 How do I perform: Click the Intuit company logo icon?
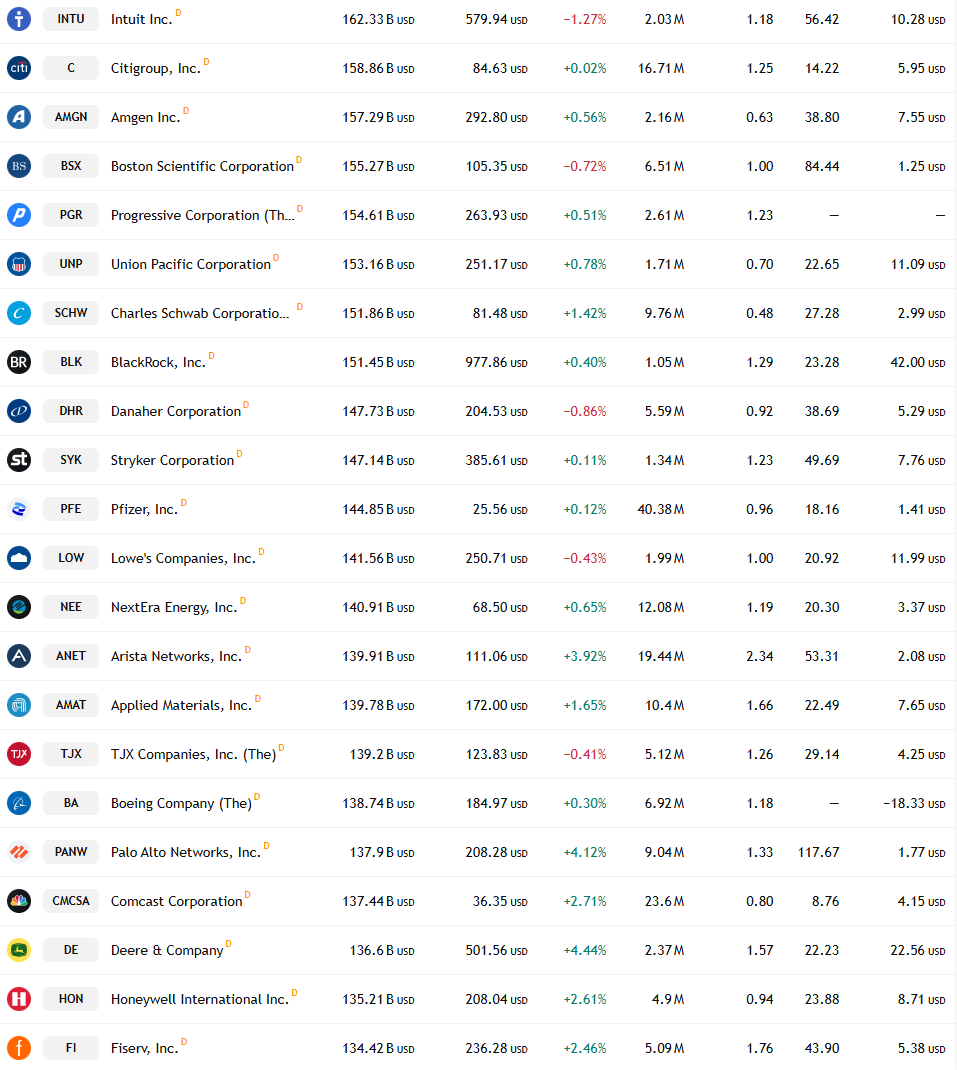19,19
